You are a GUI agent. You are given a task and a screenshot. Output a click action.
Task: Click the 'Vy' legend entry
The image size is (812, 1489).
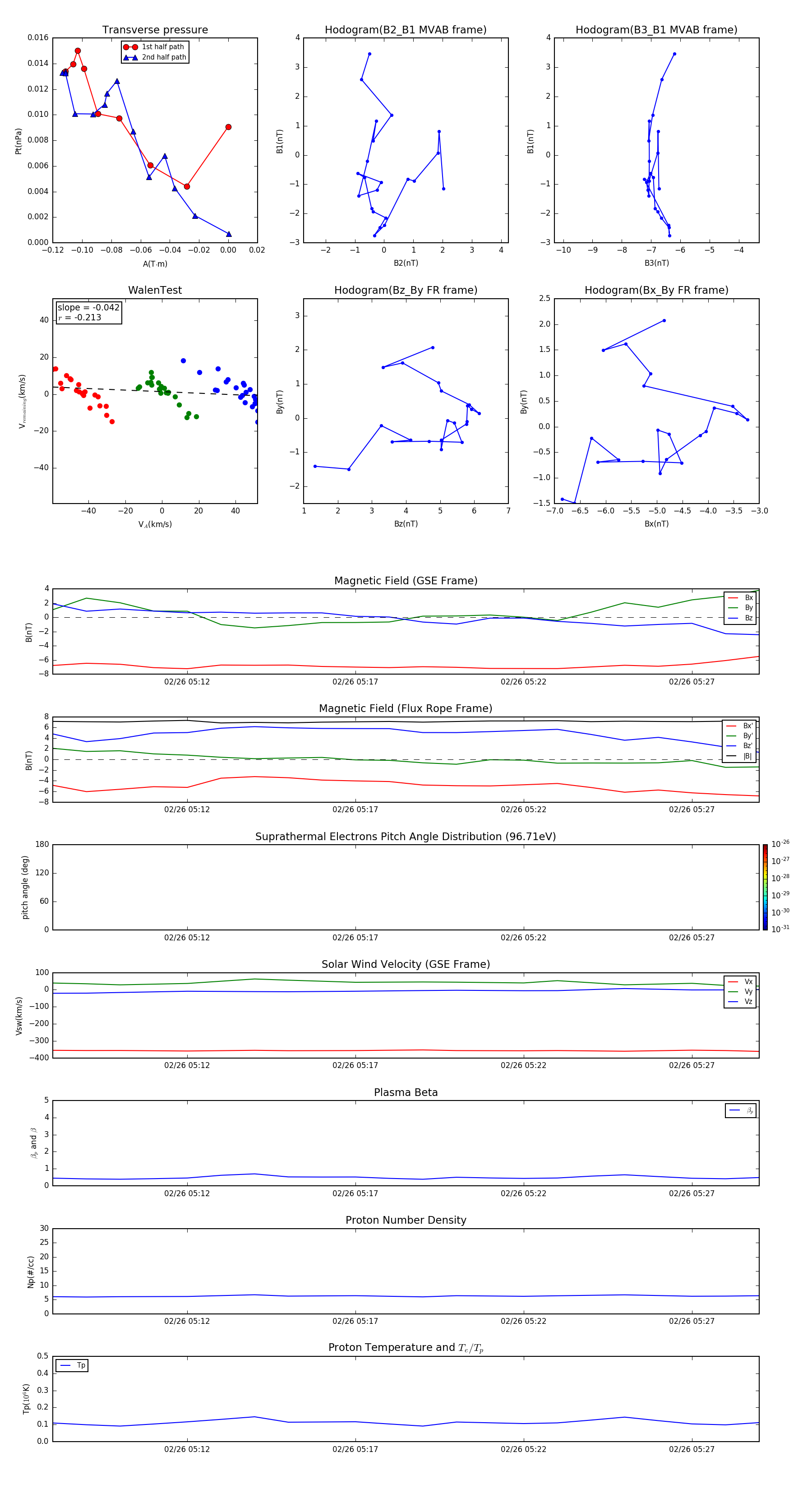741,991
